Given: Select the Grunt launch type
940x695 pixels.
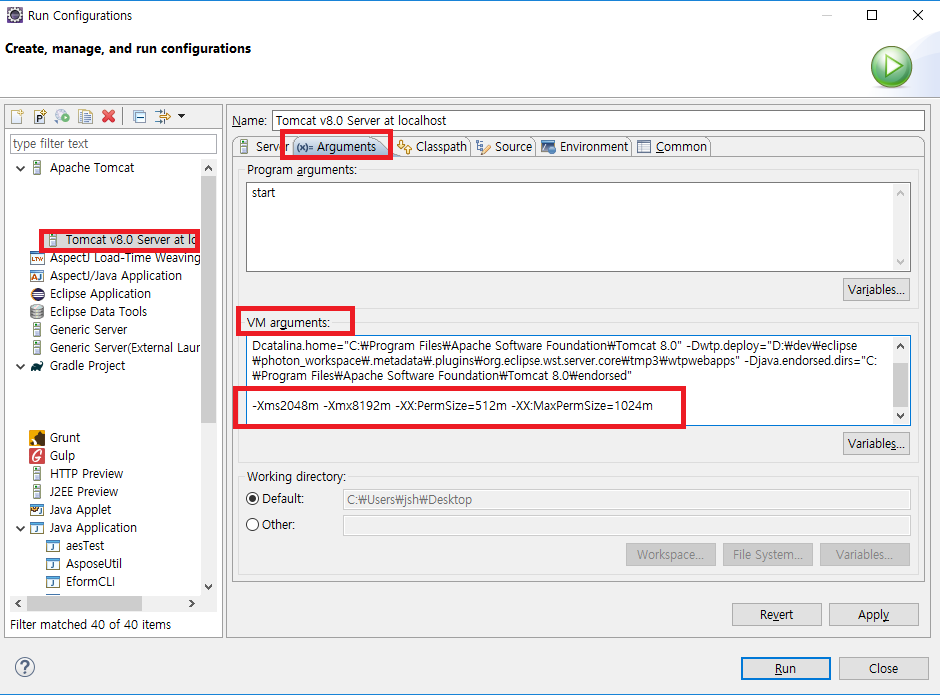Looking at the screenshot, I should click(x=55, y=438).
